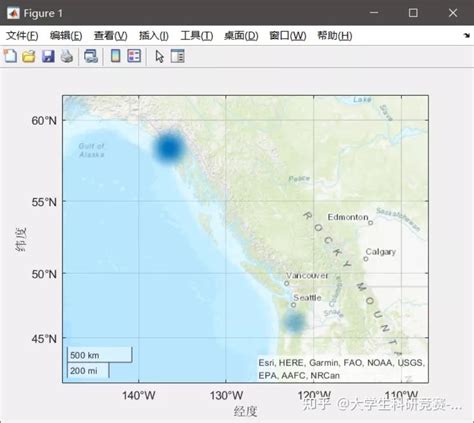Click the 45°N latitude tick label
The height and width of the screenshot is (423, 474).
click(44, 339)
